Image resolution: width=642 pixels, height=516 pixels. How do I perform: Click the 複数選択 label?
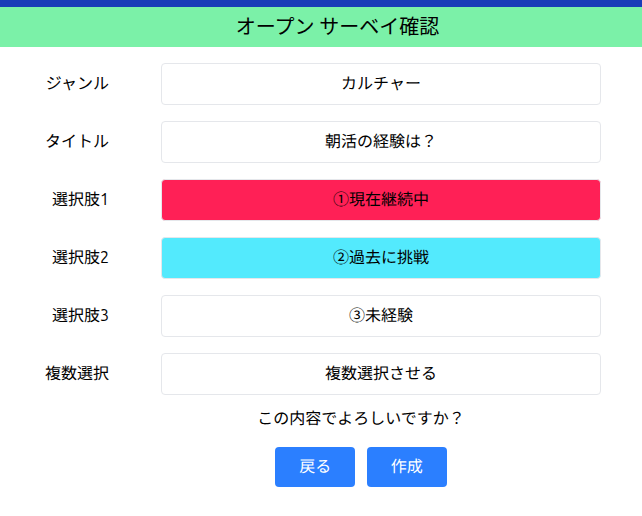(77, 374)
